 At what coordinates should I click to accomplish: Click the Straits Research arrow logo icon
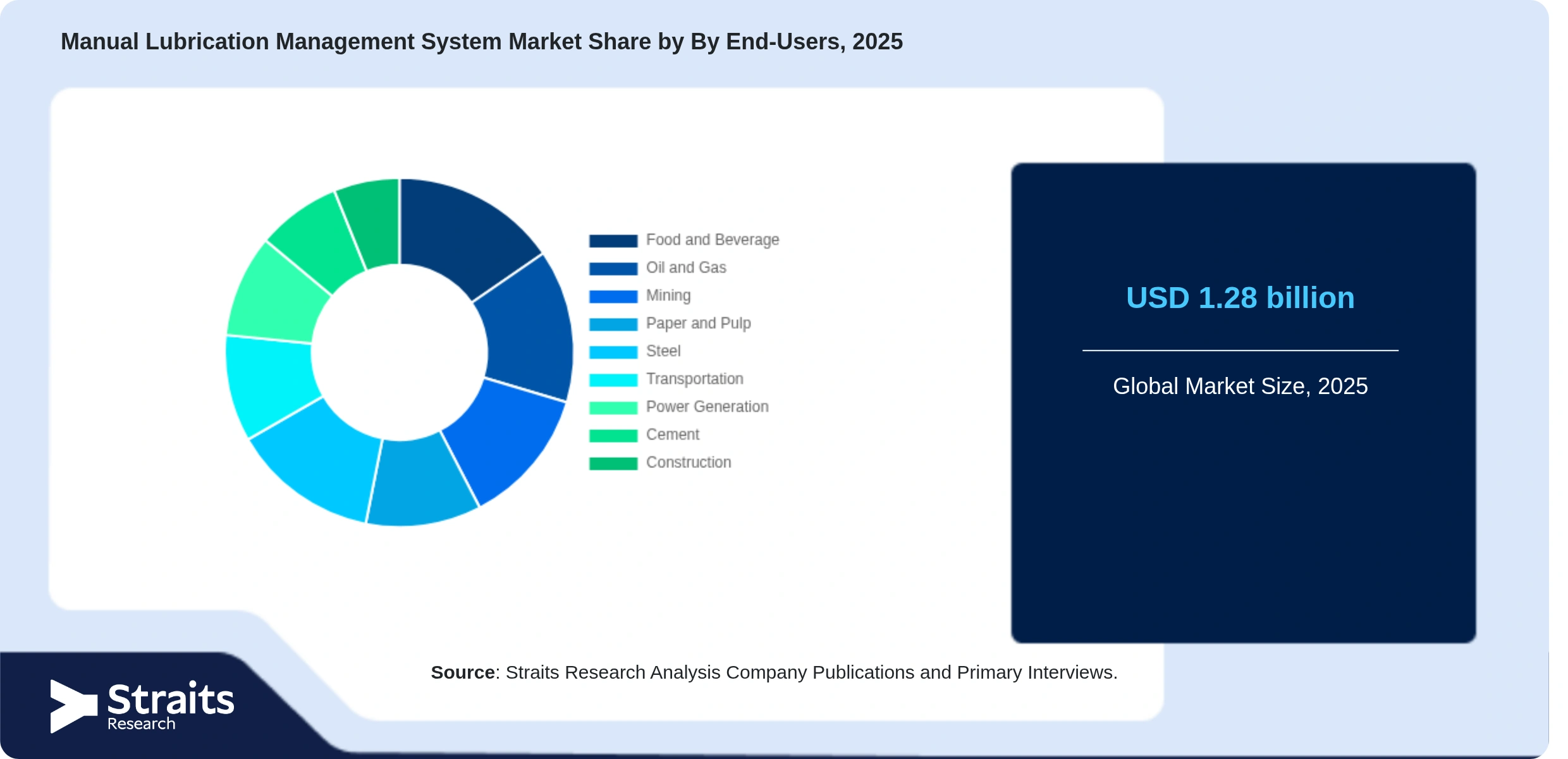[x=73, y=706]
